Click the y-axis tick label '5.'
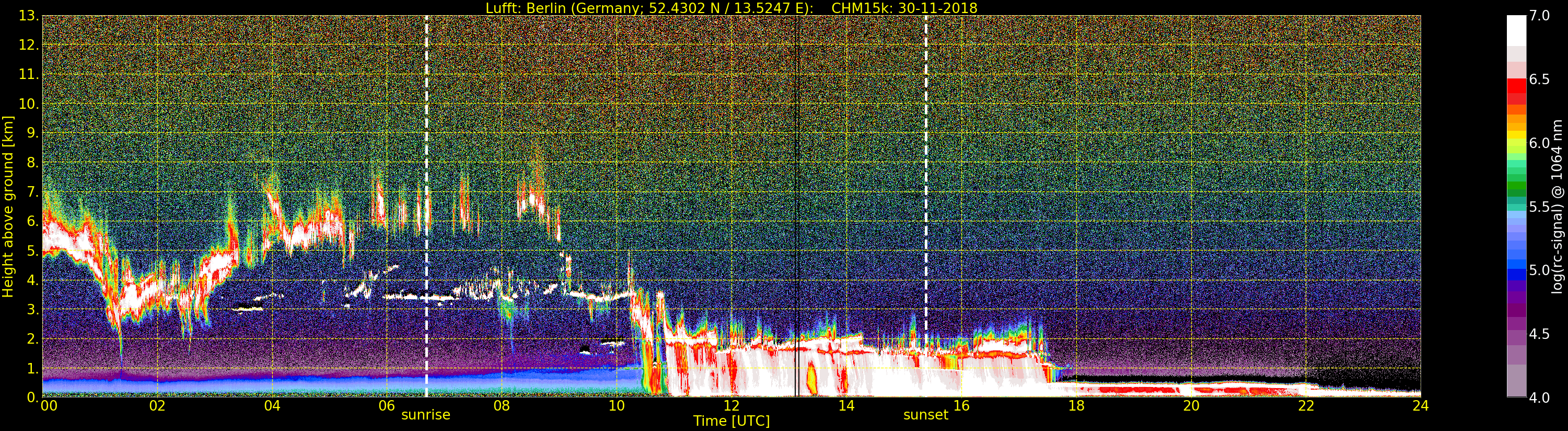 point(33,251)
